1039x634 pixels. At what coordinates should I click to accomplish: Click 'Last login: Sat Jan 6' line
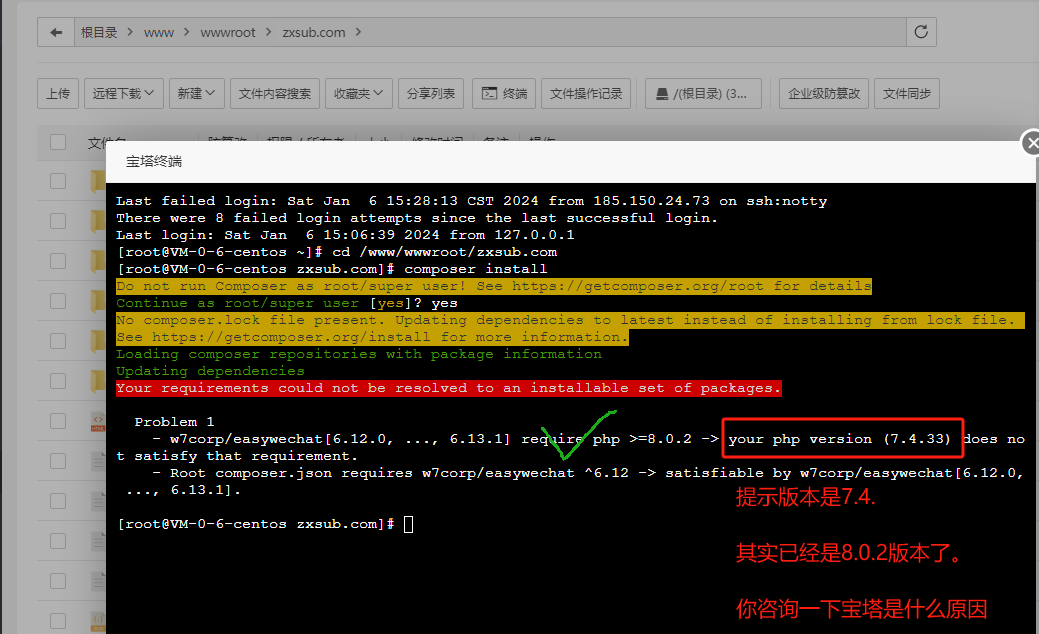345,235
